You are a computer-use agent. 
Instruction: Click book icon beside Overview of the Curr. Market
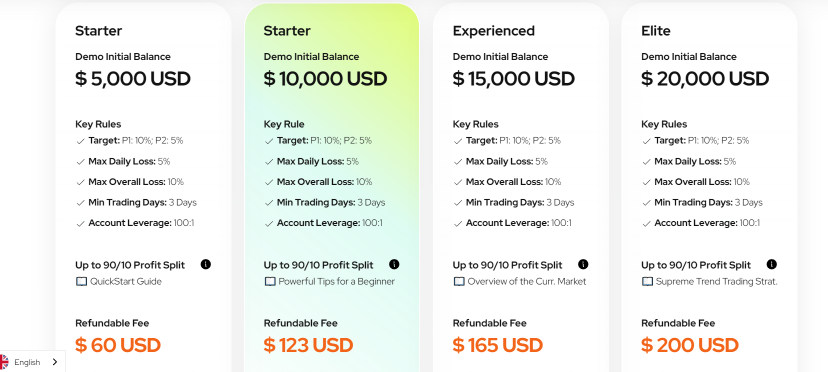[459, 282]
